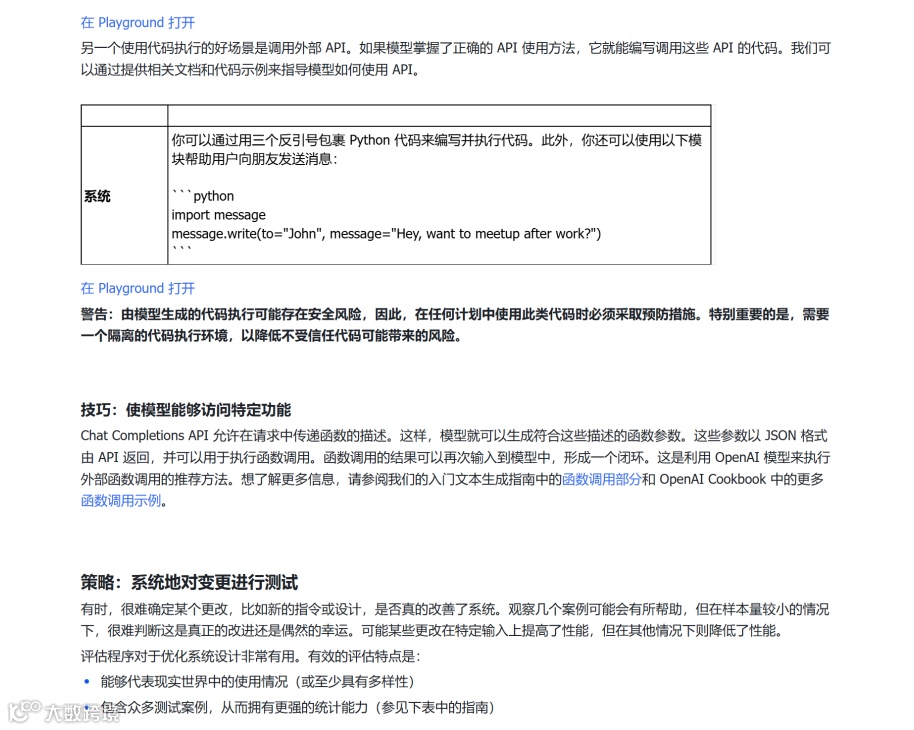Follow the '函数调用示例' hyperlink
Viewport: 914px width, 730px height.
pos(121,501)
